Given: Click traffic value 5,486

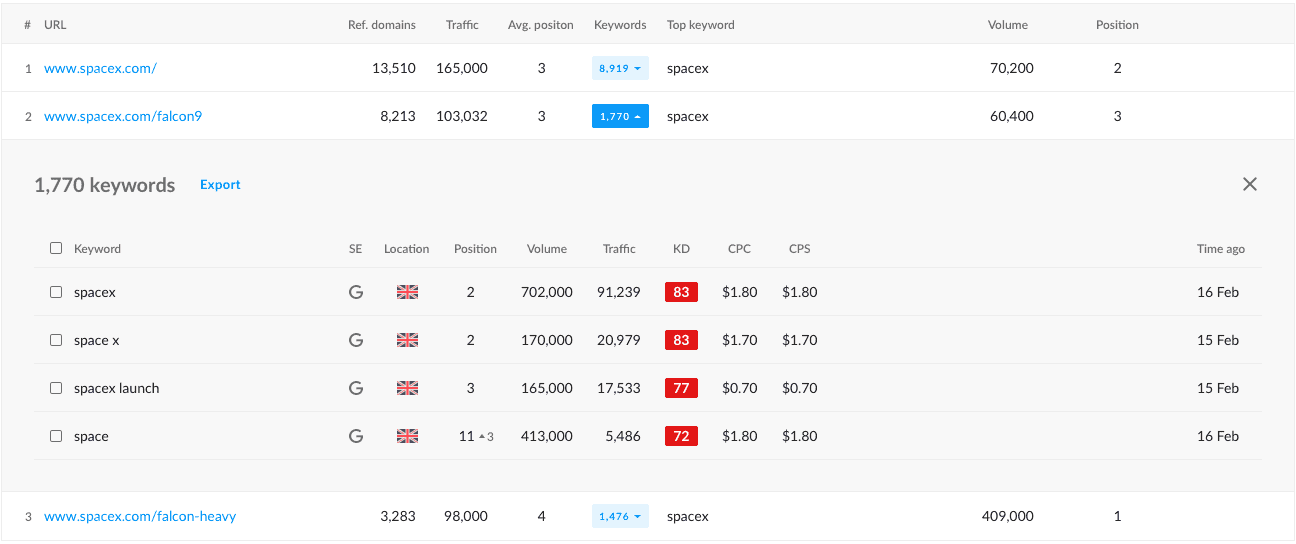Looking at the screenshot, I should [623, 436].
